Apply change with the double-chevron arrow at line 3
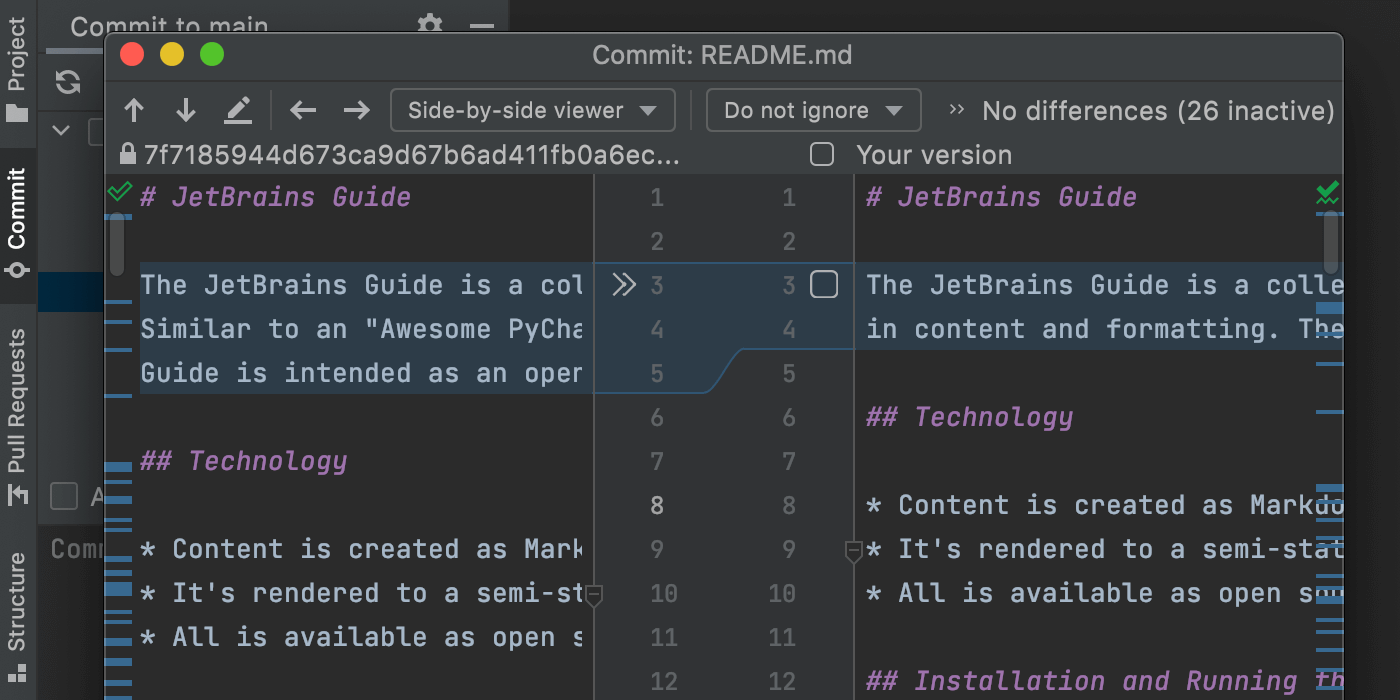 point(624,285)
